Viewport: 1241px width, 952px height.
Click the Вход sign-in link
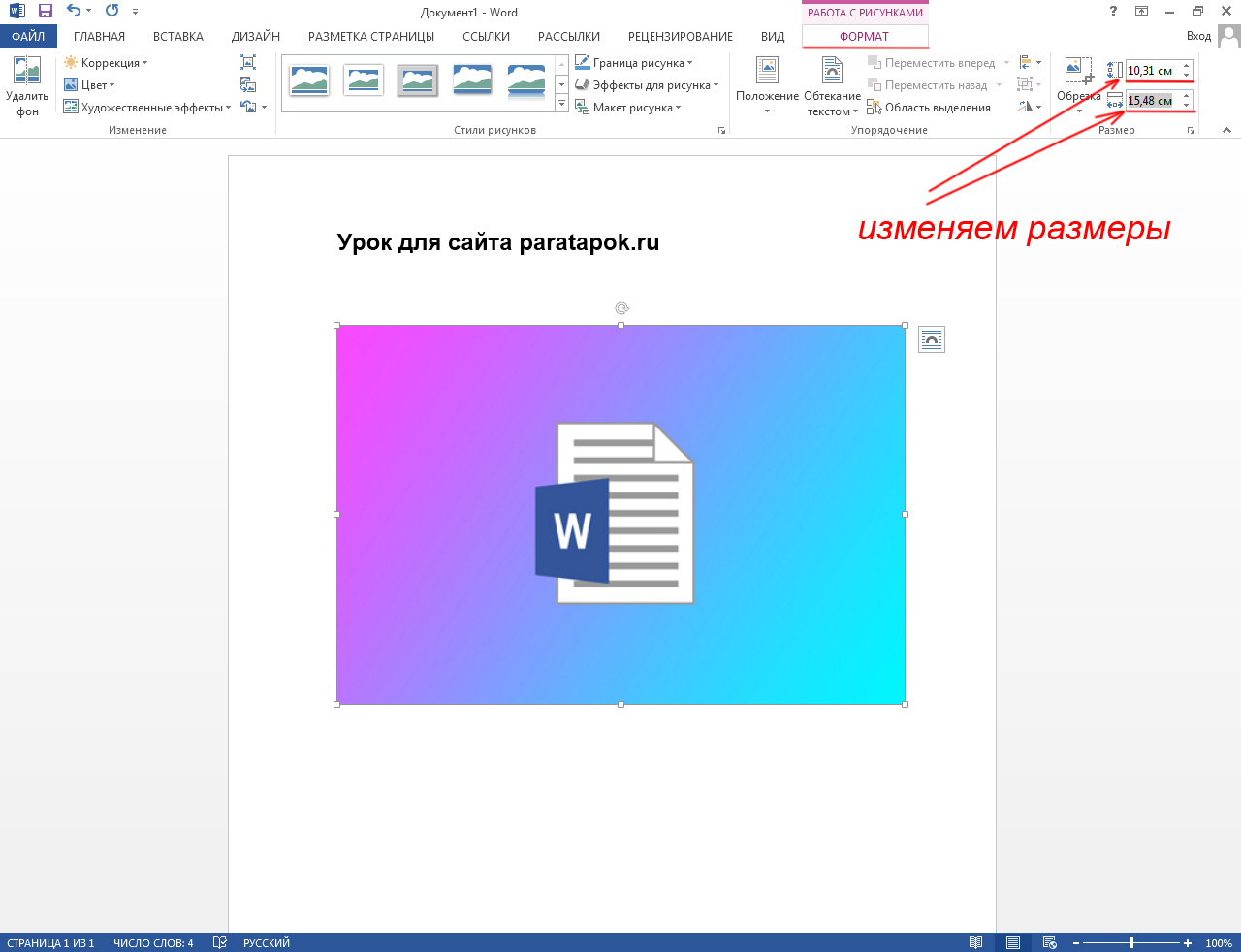click(x=1198, y=36)
